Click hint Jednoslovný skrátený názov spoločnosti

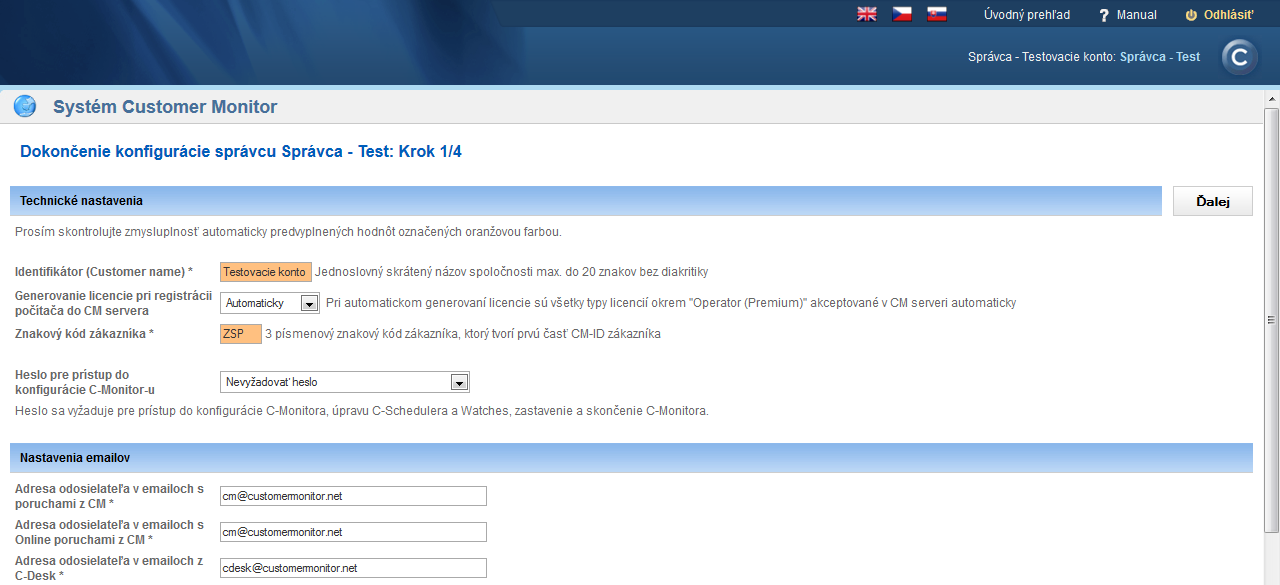(x=512, y=272)
